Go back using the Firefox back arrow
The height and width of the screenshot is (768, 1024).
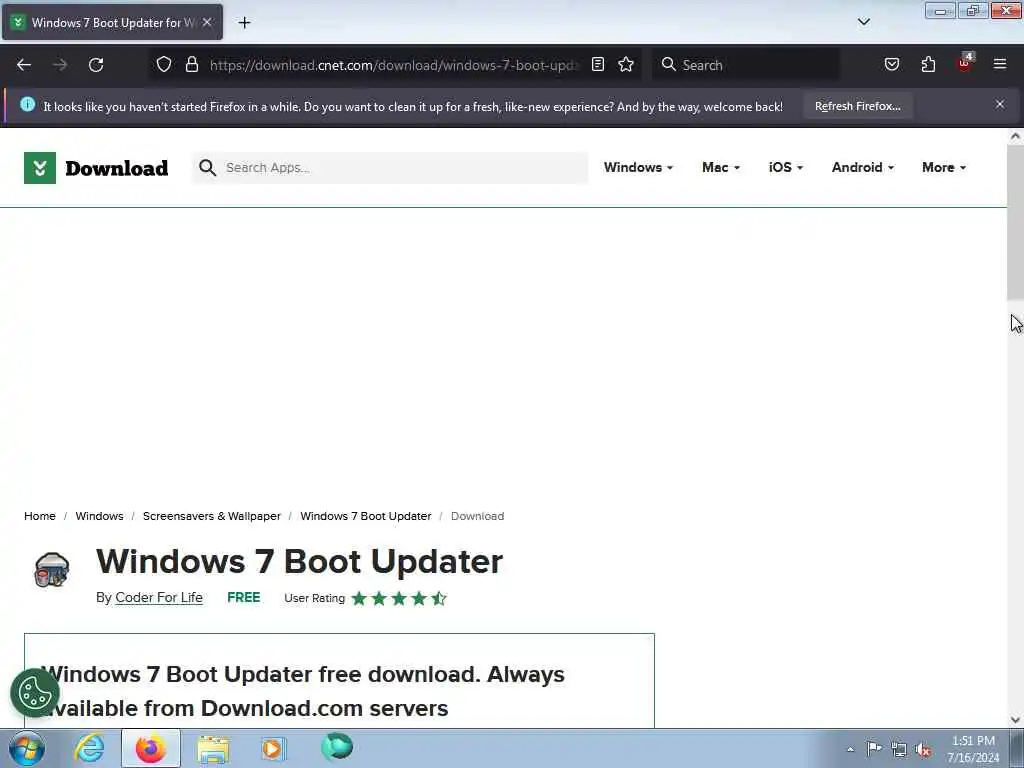(24, 65)
